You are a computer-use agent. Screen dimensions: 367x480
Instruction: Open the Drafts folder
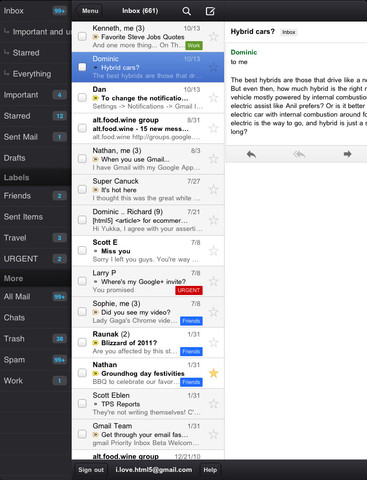(x=35, y=158)
